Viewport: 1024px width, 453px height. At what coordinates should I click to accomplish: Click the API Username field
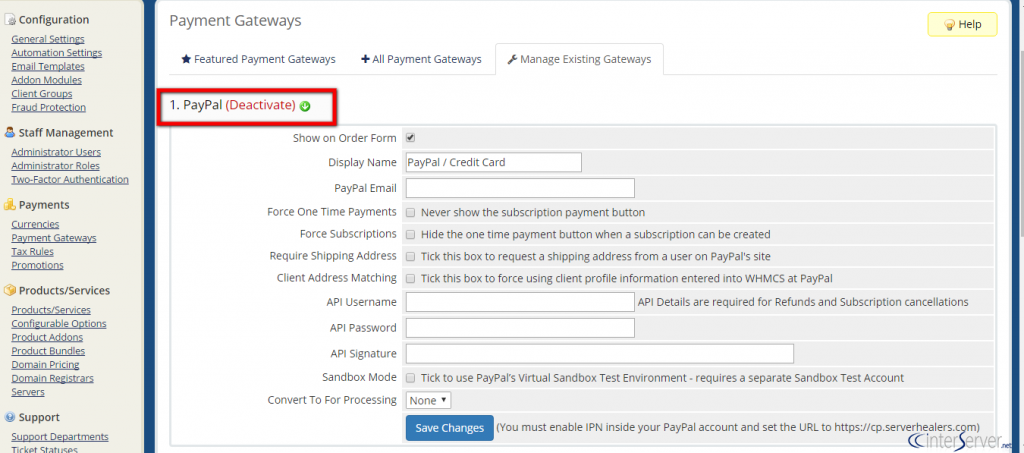click(520, 302)
